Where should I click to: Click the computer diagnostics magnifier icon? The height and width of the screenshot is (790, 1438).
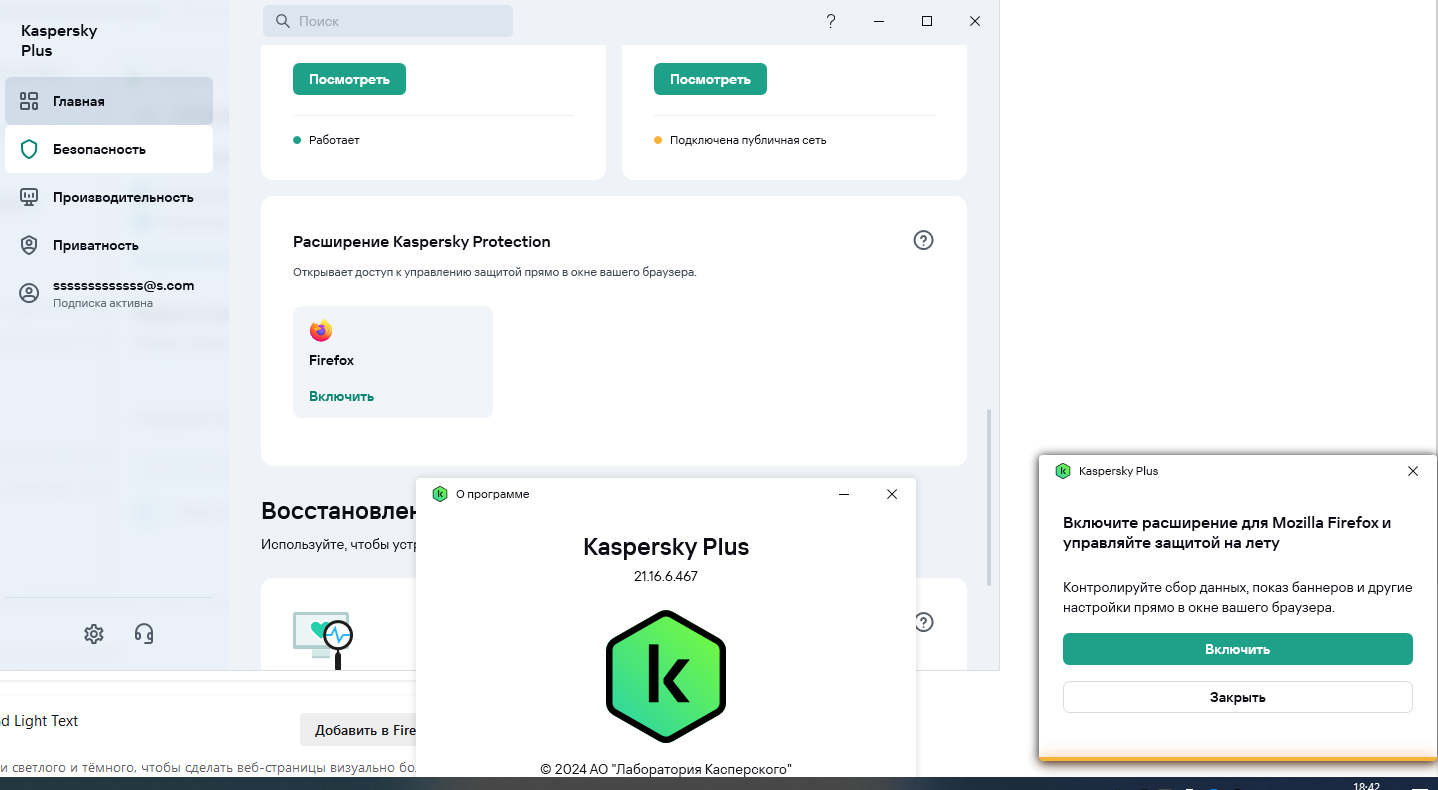pyautogui.click(x=324, y=640)
